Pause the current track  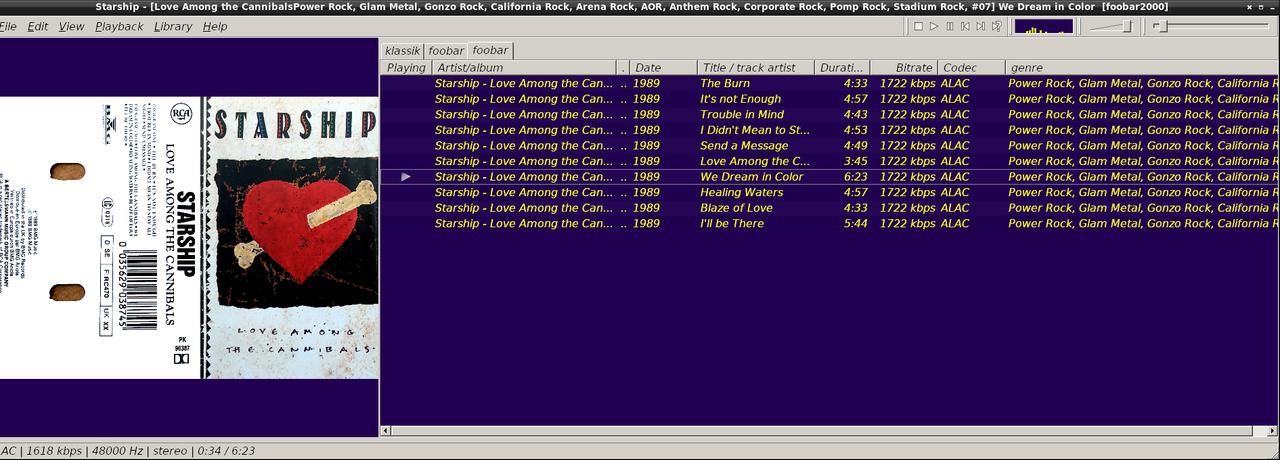pos(949,26)
